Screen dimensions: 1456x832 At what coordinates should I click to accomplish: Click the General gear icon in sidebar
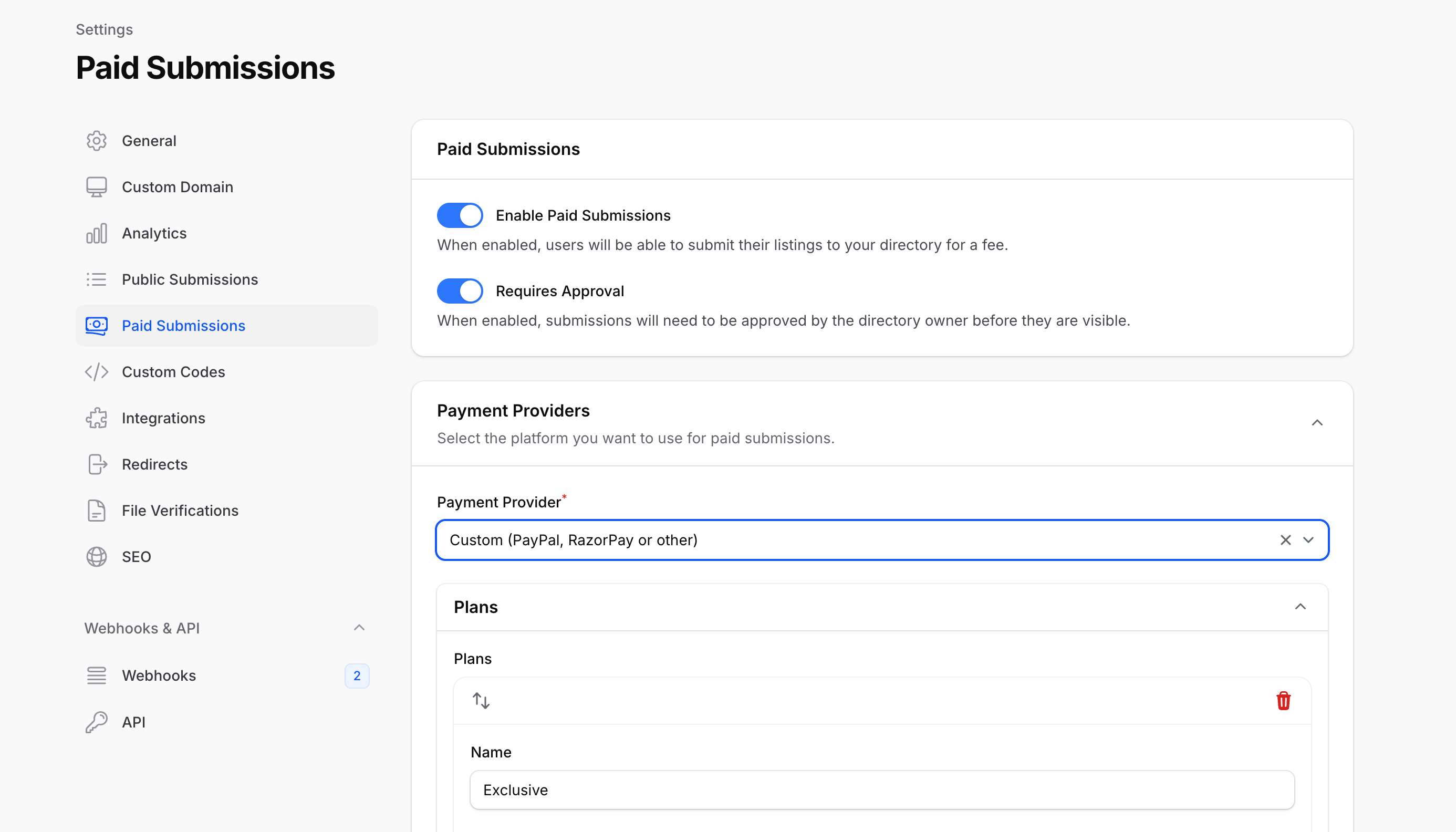[x=97, y=141]
